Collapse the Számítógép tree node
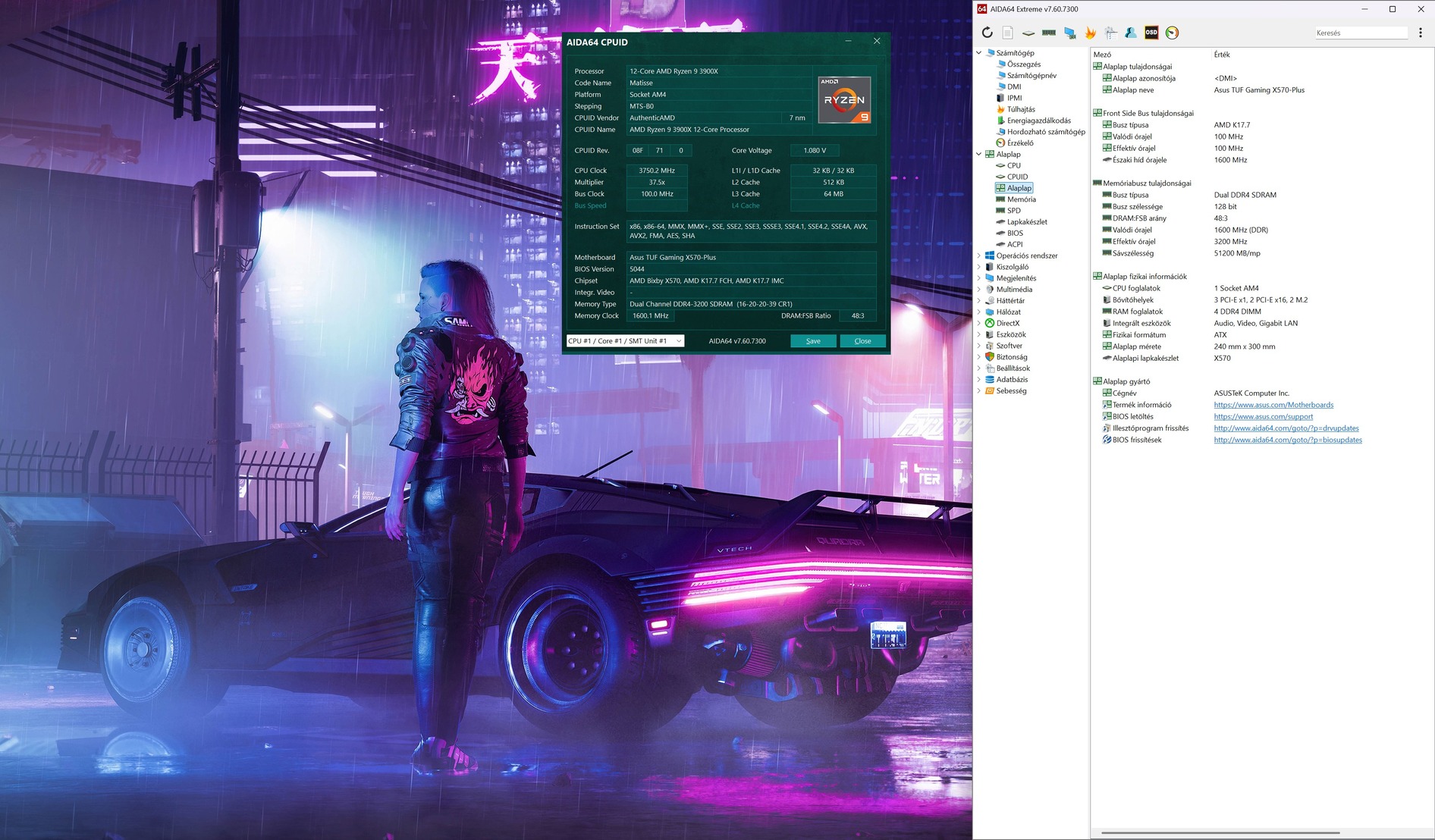 (979, 53)
